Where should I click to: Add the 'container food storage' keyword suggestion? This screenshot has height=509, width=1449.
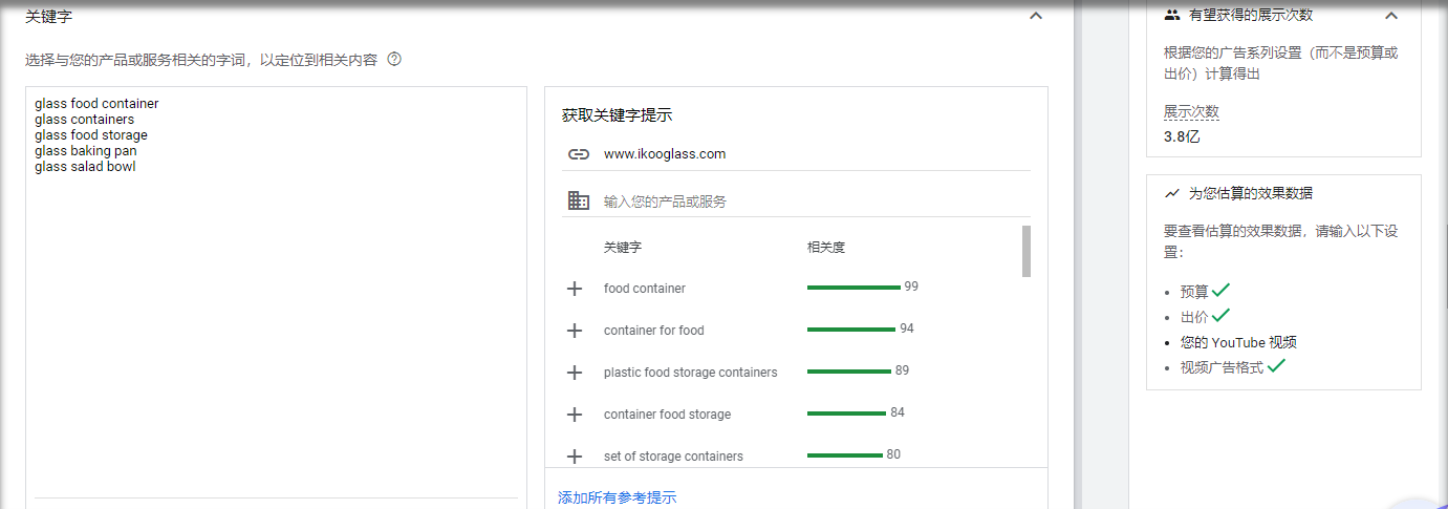pyautogui.click(x=574, y=415)
